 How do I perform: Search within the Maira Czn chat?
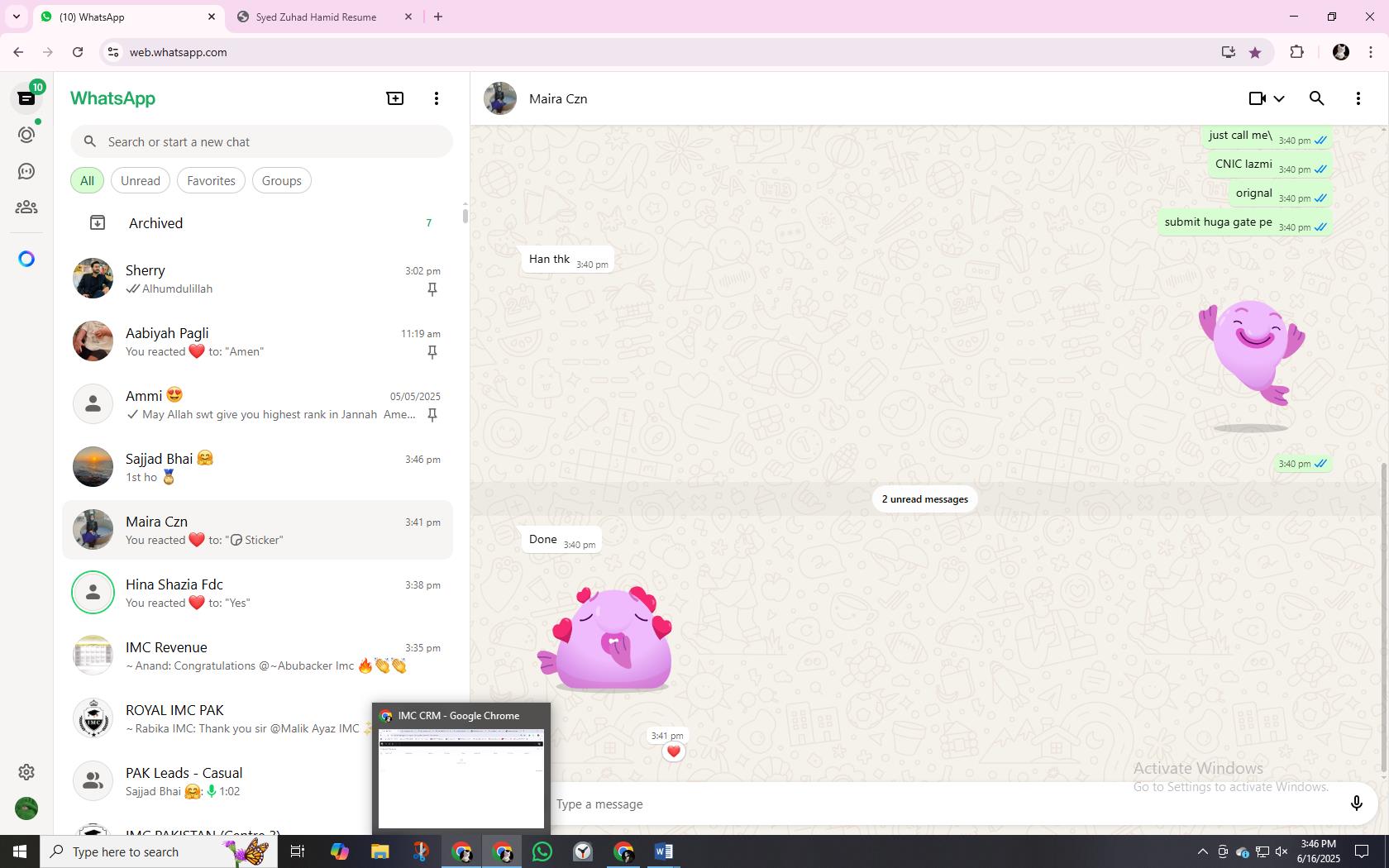pyautogui.click(x=1317, y=98)
